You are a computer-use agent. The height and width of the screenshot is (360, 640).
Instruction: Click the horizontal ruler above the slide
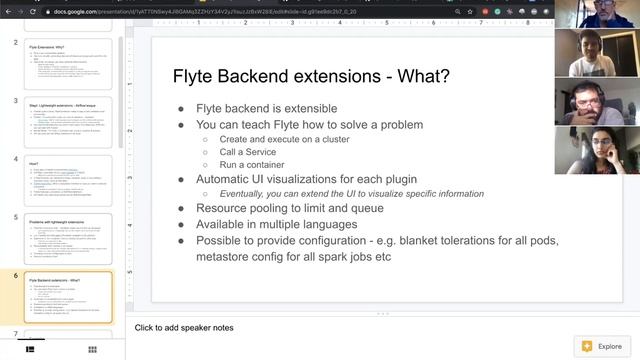click(x=344, y=23)
